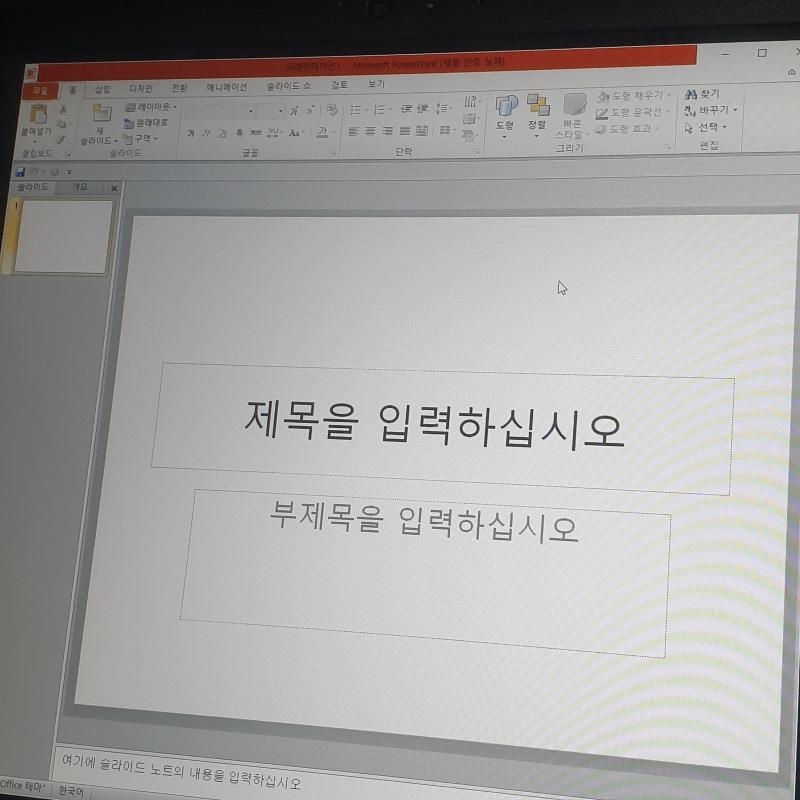Open Shape Fill (도형 채우기) color dropdown
This screenshot has height=800, width=800.
tap(634, 95)
